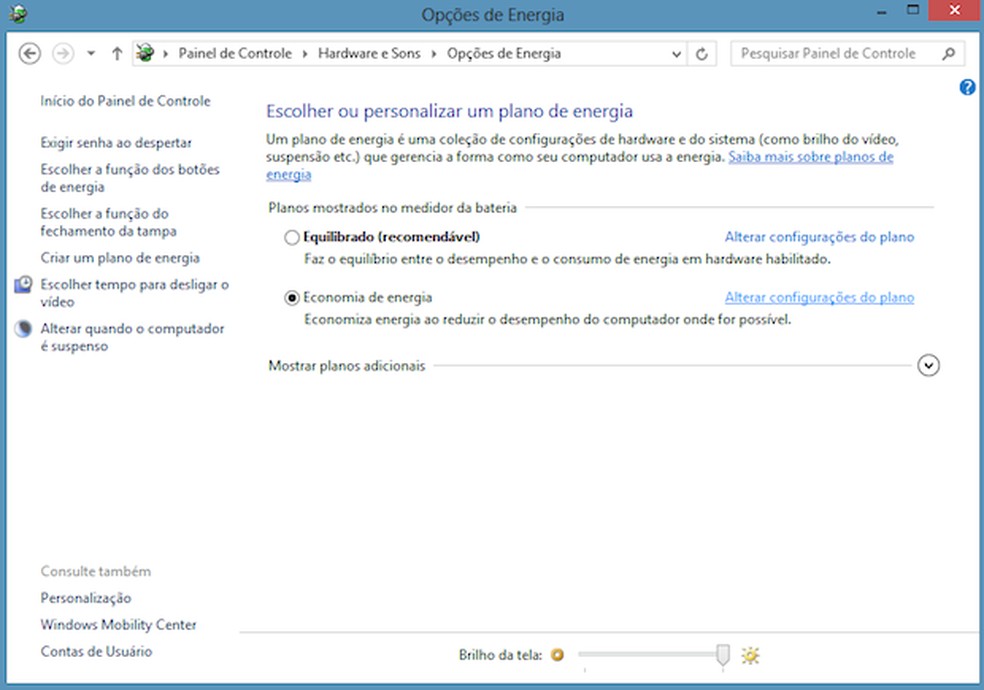Open Personalização under Consulte também

point(86,598)
